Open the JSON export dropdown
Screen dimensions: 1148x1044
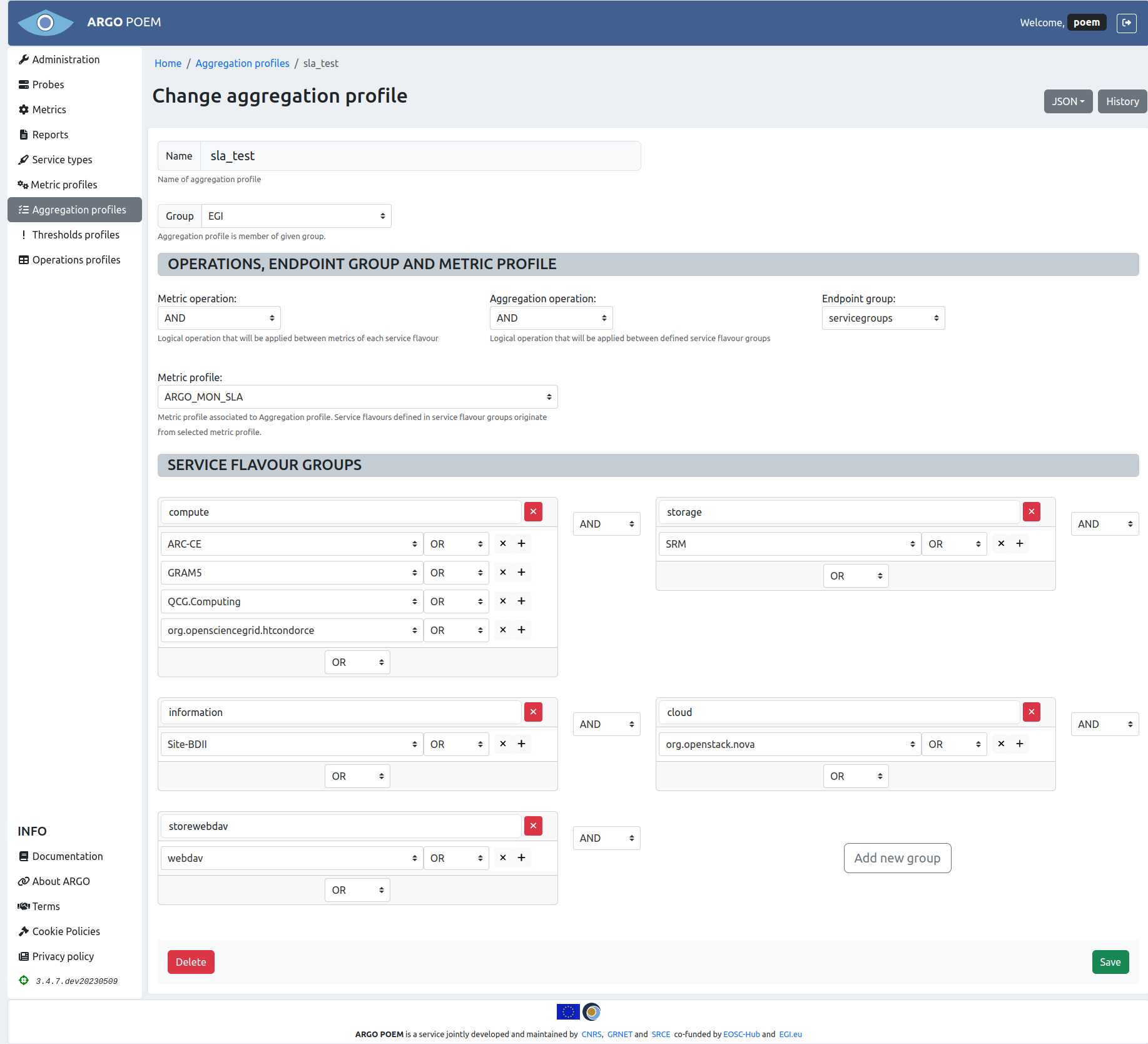(1068, 101)
